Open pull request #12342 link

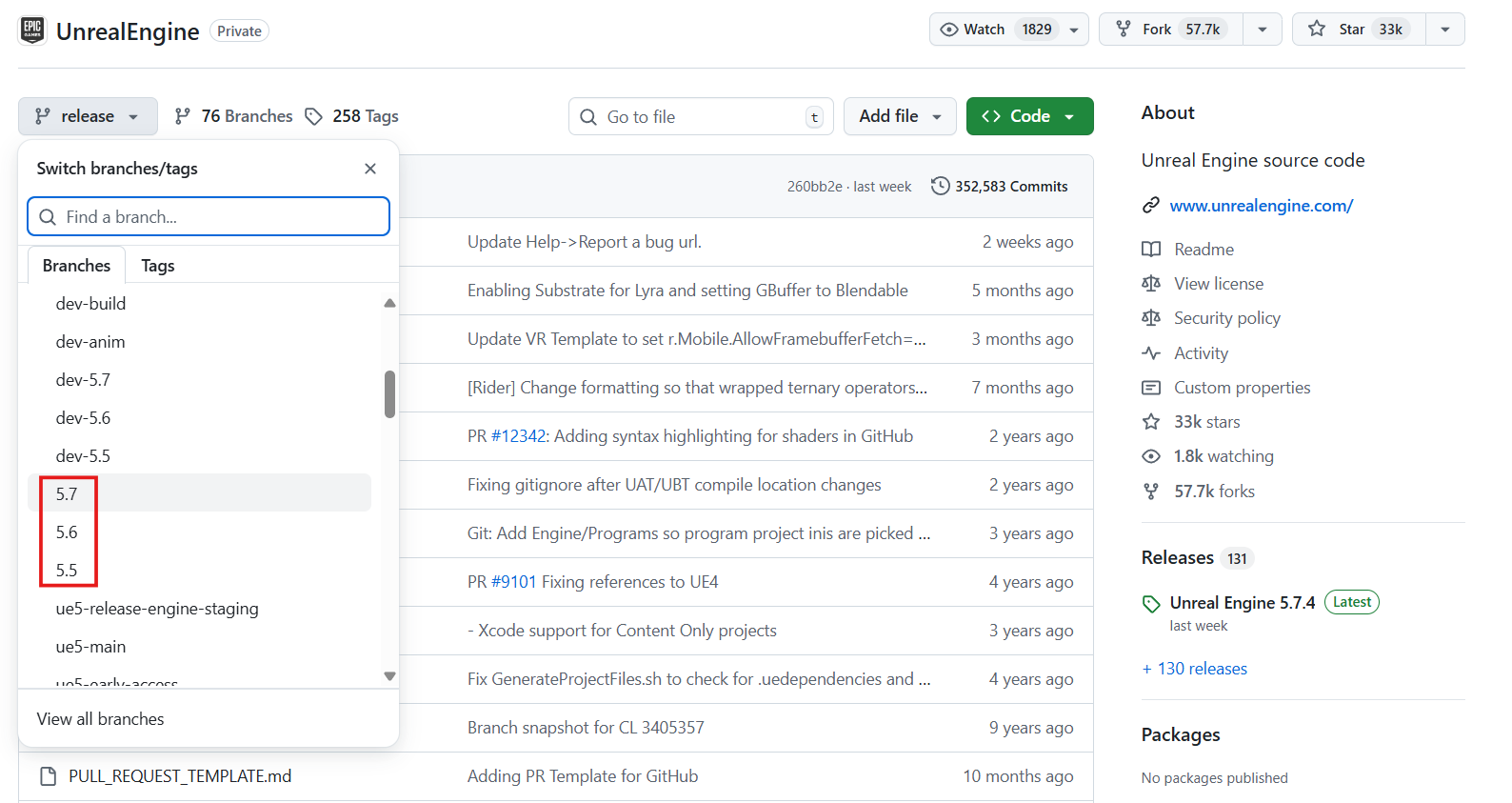(x=519, y=436)
